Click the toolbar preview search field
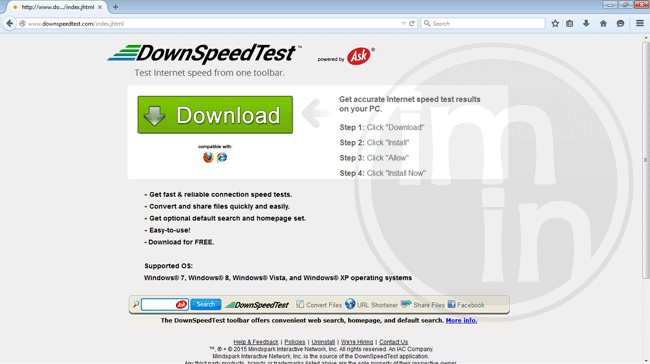This screenshot has width=650, height=364. click(x=165, y=305)
